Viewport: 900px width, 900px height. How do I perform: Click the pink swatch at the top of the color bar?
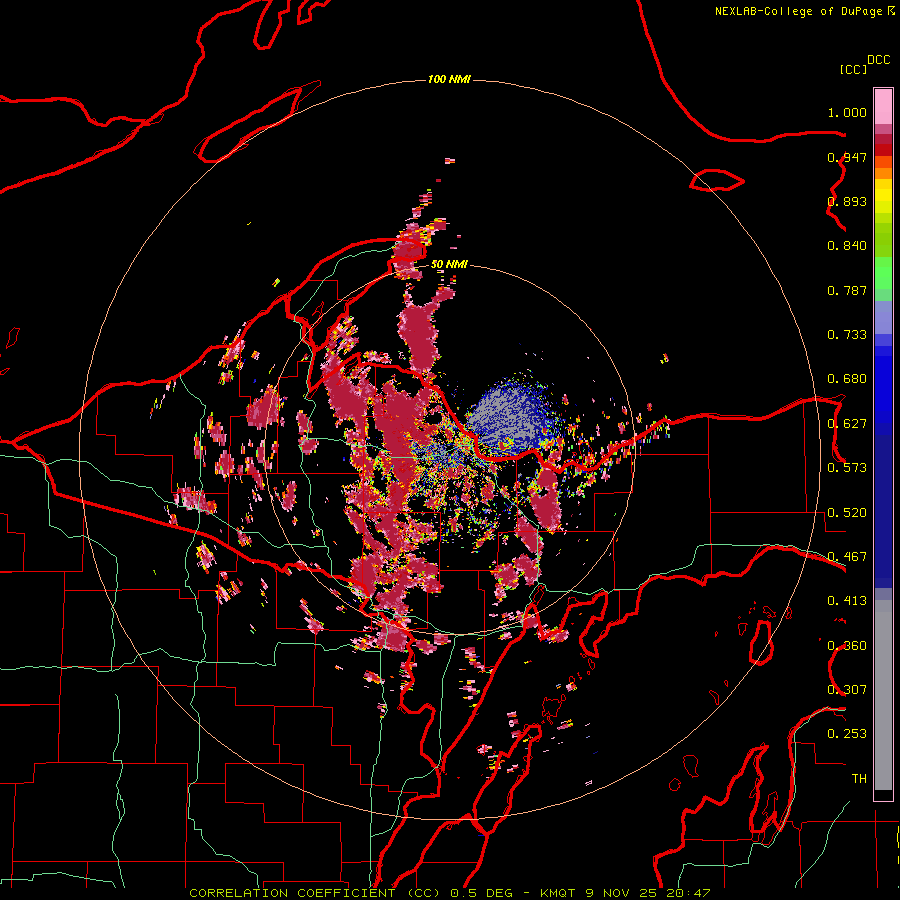[x=883, y=107]
